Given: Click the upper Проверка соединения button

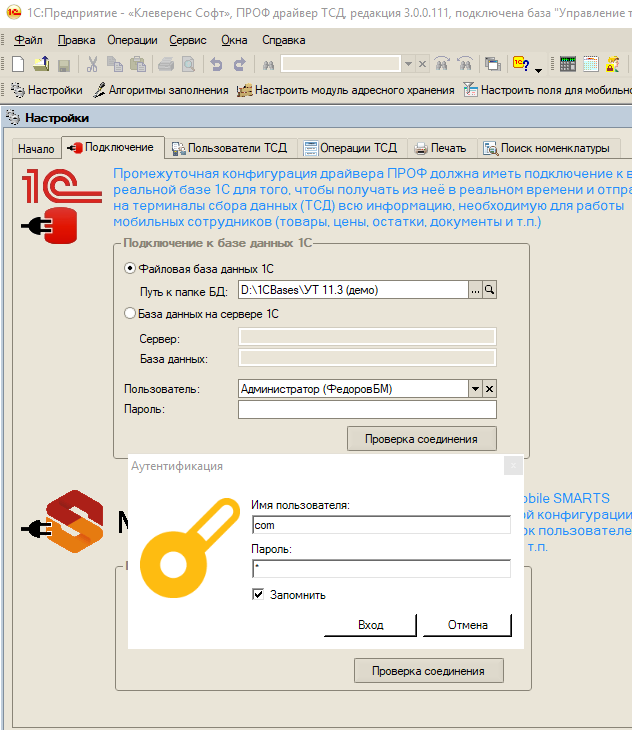Looking at the screenshot, I should coord(421,439).
